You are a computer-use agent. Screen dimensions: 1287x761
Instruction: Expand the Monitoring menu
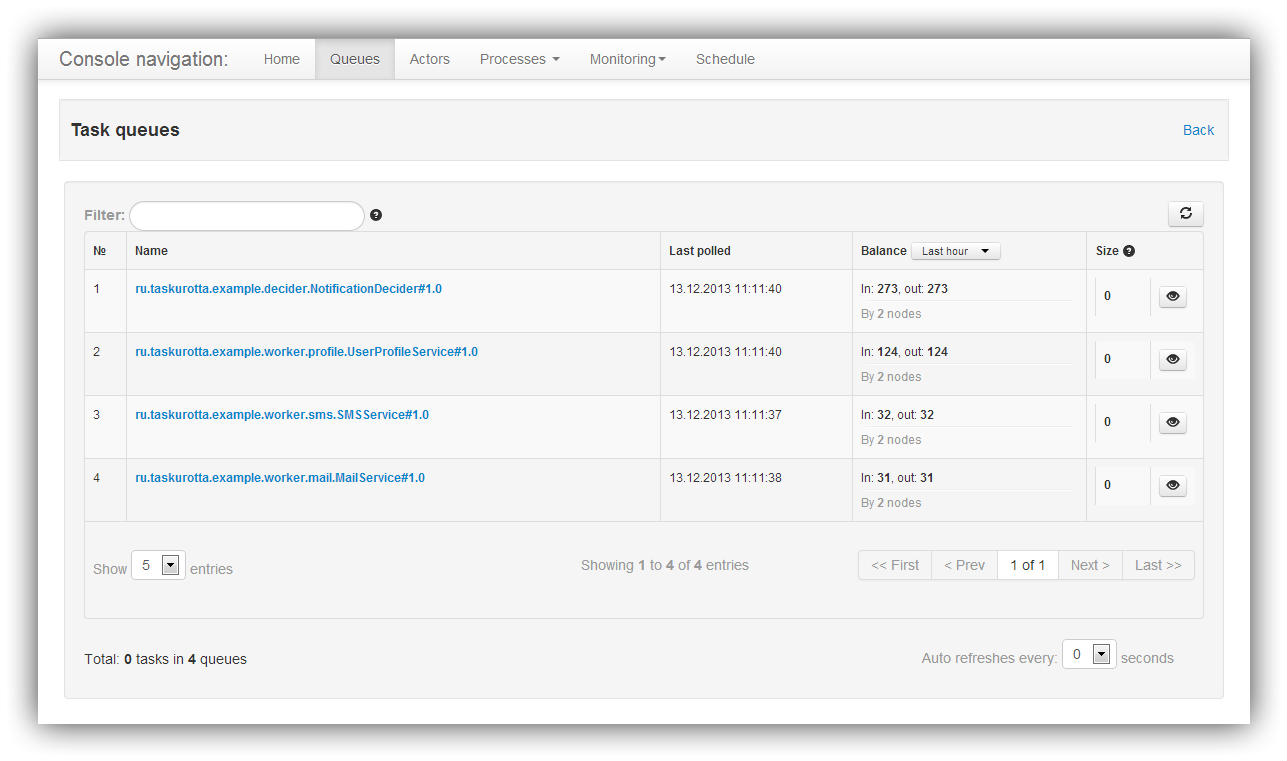(628, 59)
